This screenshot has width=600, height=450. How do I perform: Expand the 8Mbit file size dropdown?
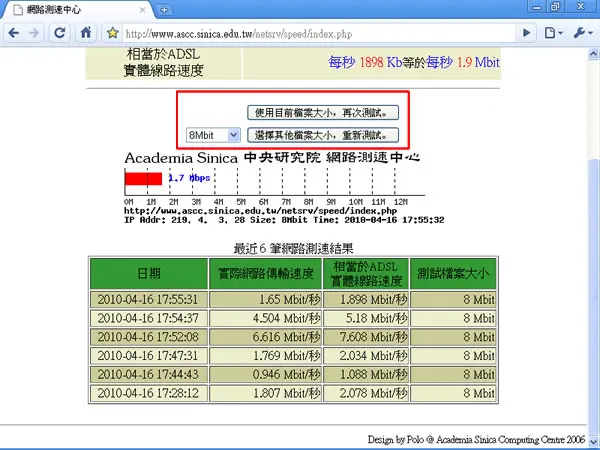coord(213,135)
